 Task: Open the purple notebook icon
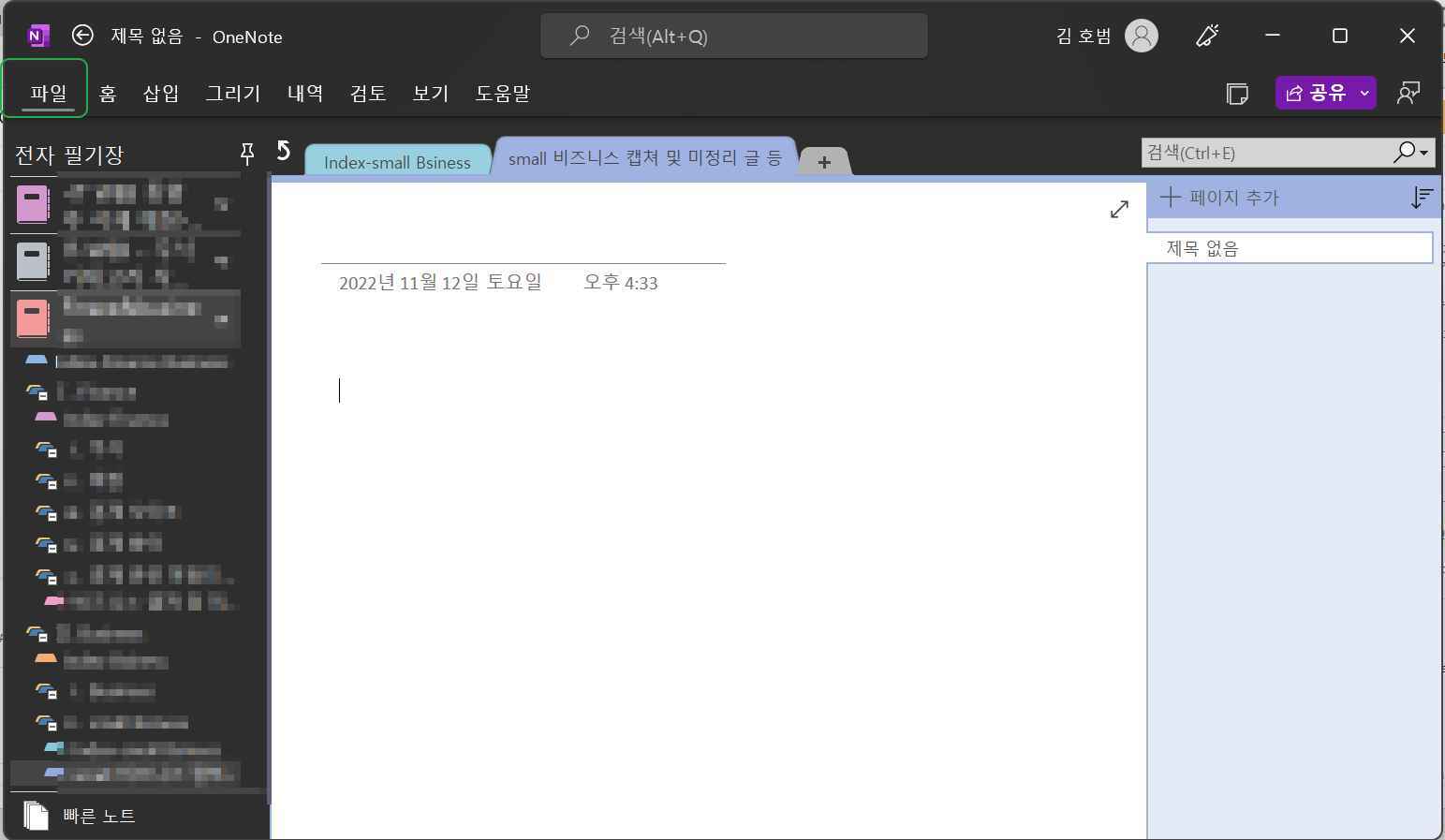click(x=33, y=204)
